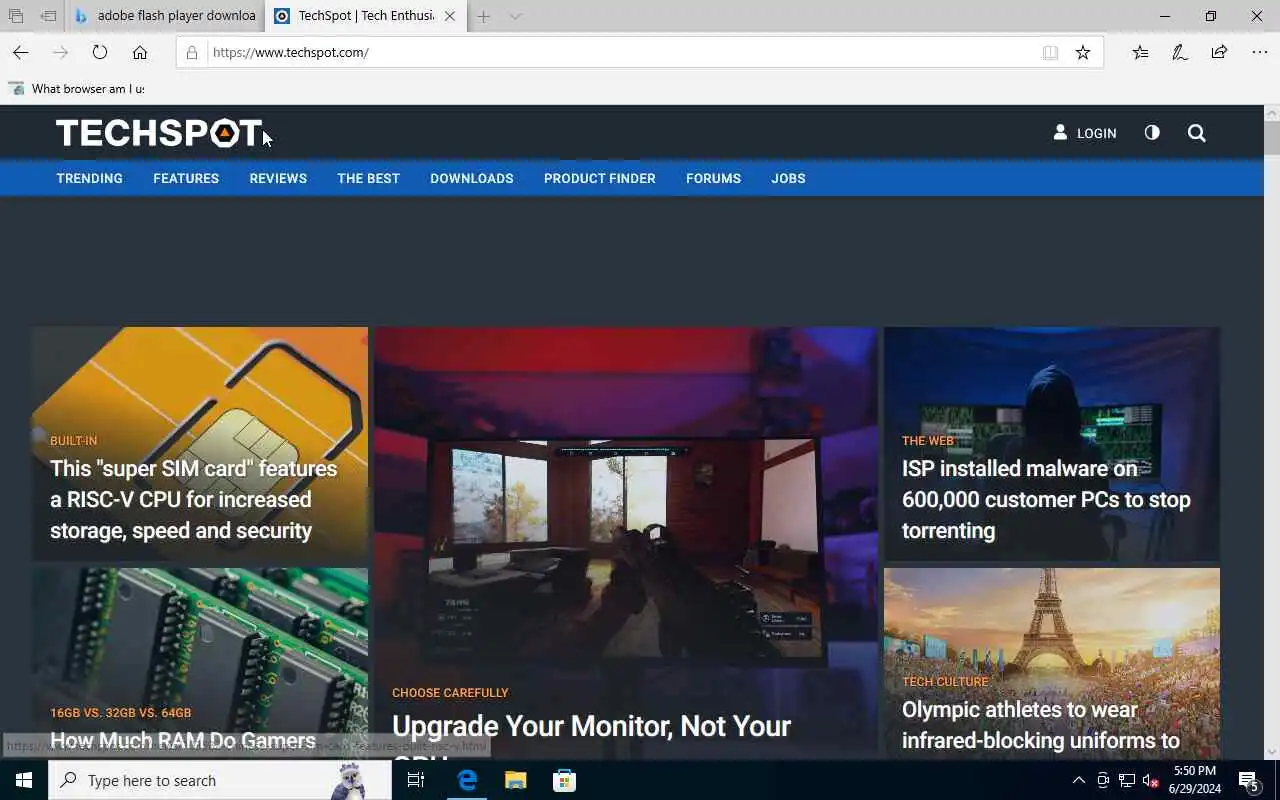The width and height of the screenshot is (1280, 800).
Task: Click the tabs you've set aside icon
Action: [x=16, y=16]
